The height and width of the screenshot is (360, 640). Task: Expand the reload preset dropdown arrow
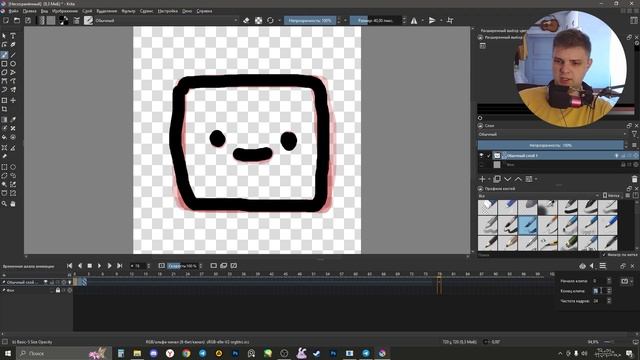(279, 20)
